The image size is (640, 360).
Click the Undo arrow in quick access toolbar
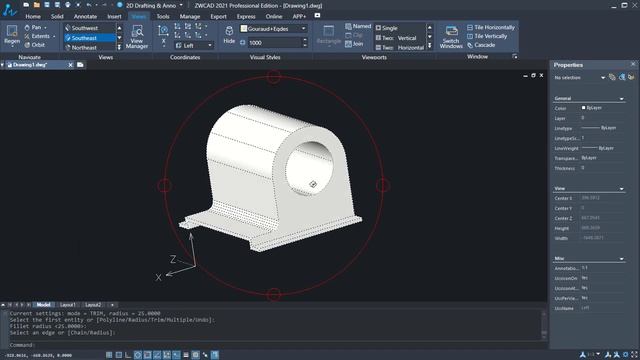[89, 5]
